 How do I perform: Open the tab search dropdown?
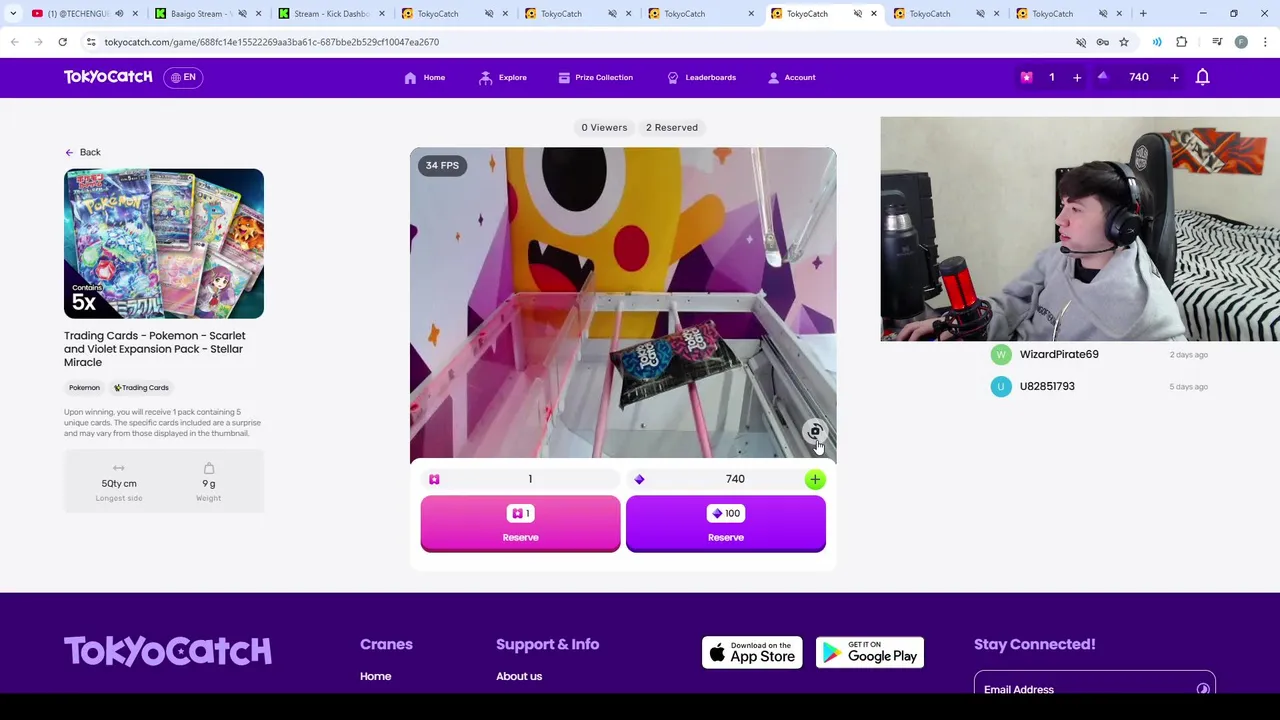(x=13, y=13)
